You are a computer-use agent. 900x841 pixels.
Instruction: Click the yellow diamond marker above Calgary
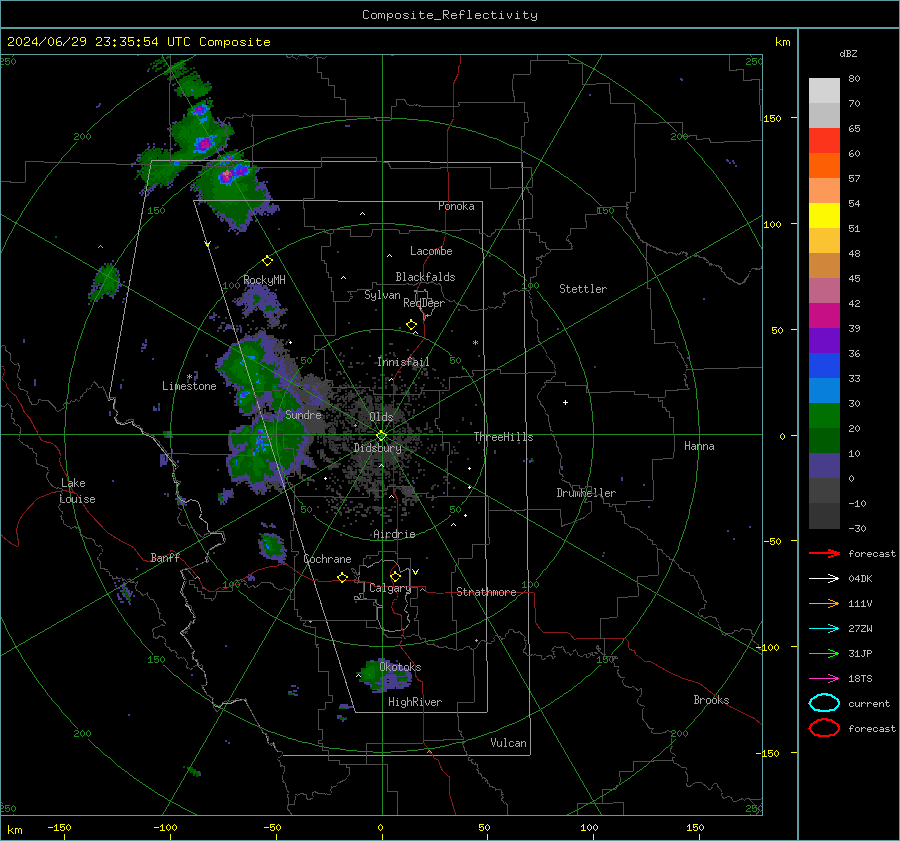tap(395, 576)
